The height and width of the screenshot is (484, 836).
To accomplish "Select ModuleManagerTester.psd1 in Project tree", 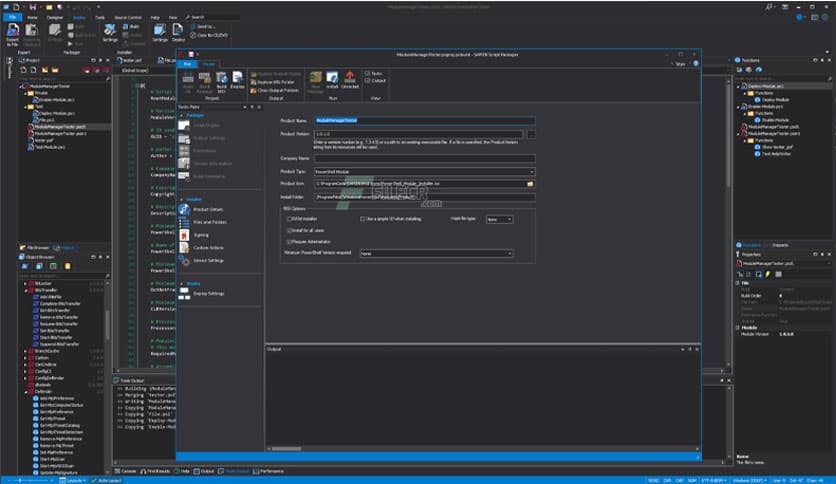I will [58, 127].
